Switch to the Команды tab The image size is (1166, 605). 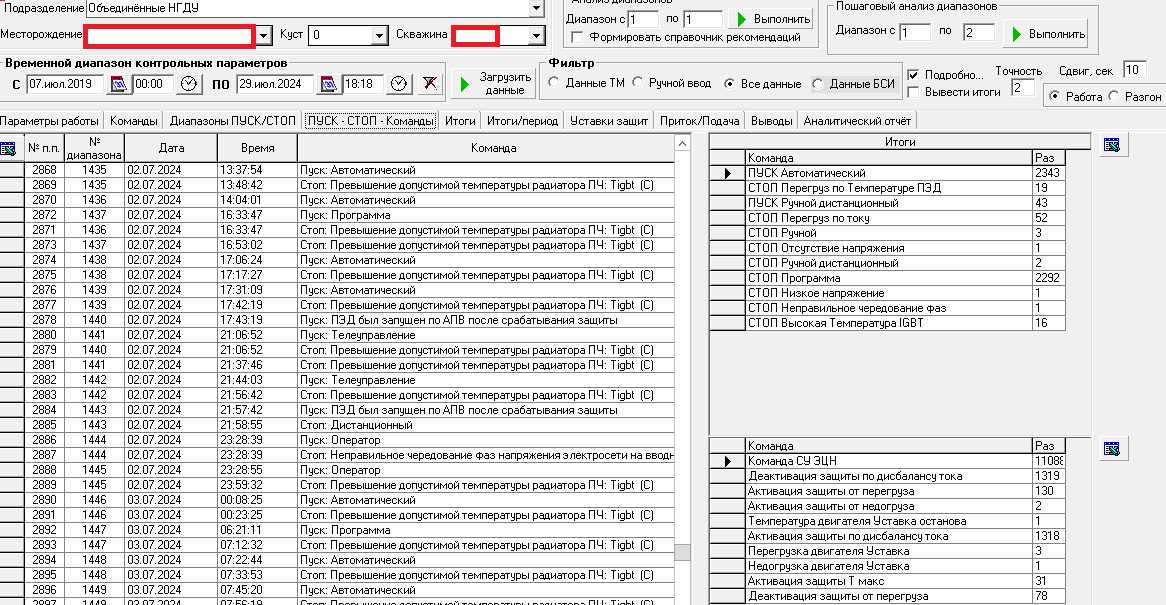tap(134, 120)
